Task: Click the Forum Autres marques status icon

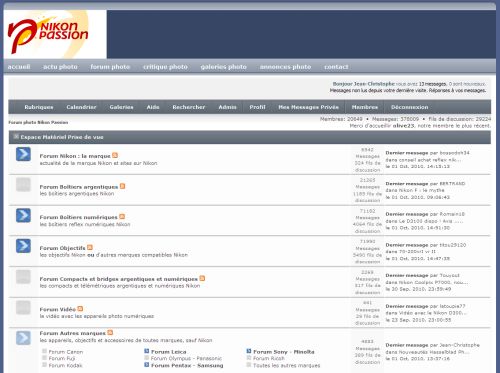Action: [x=23, y=338]
